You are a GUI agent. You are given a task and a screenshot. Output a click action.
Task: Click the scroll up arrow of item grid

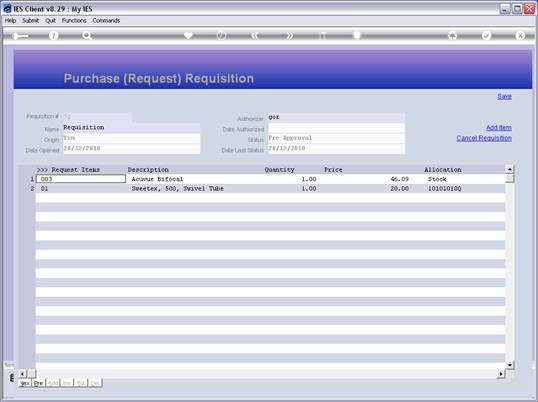click(510, 169)
